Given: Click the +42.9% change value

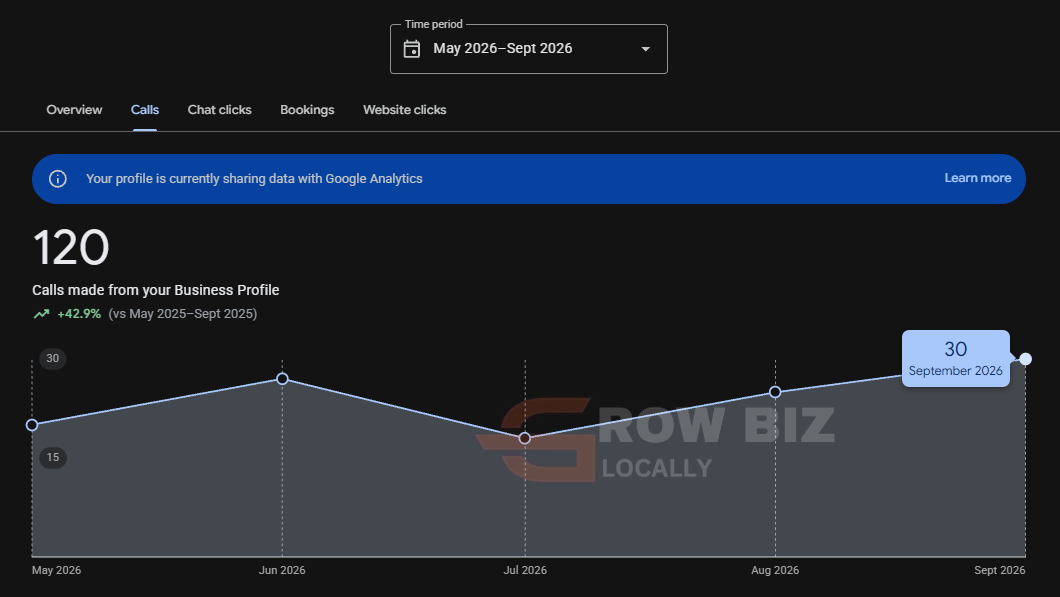Looking at the screenshot, I should point(79,314).
